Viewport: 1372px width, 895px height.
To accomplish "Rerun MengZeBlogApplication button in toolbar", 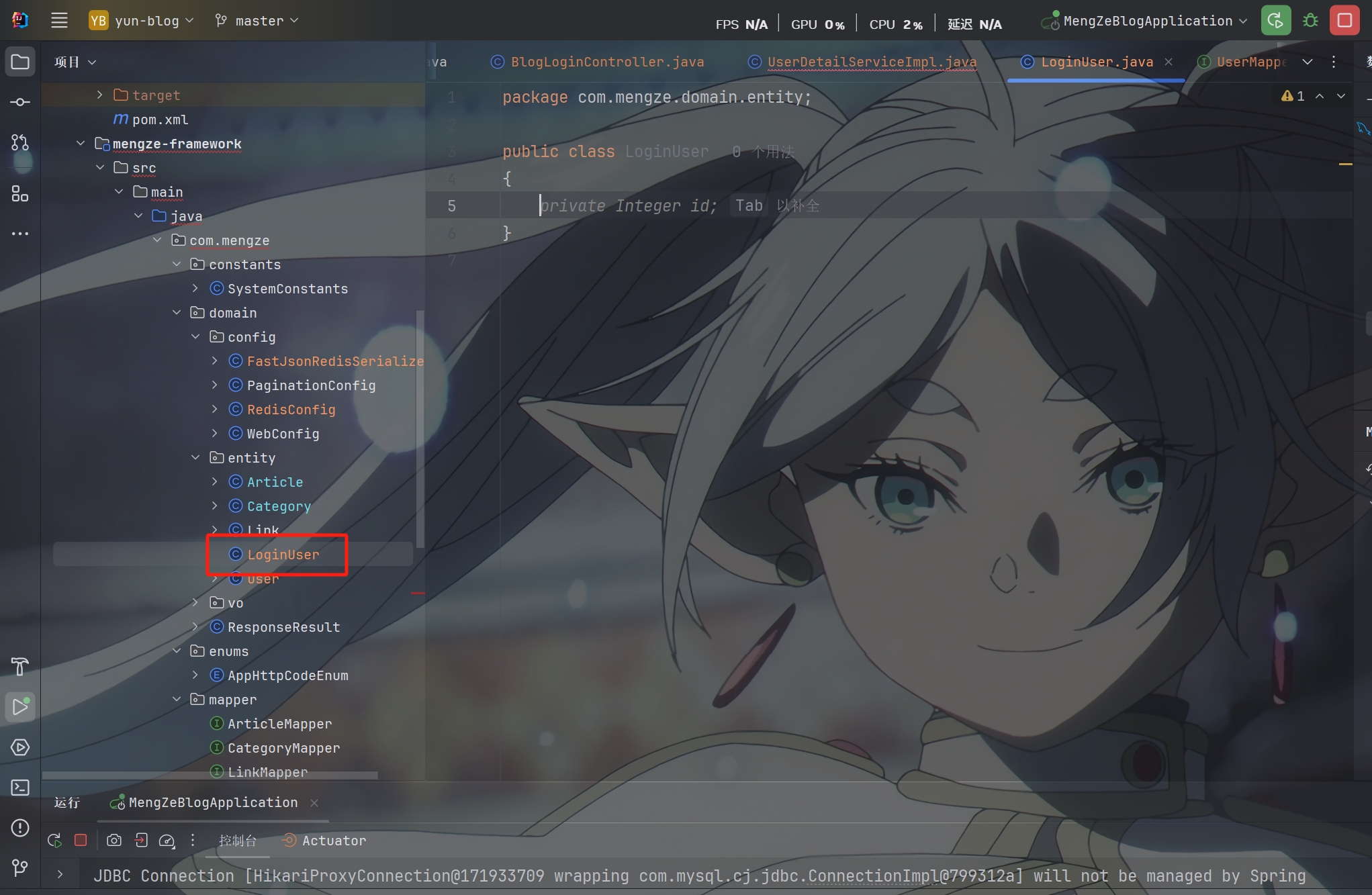I will 1275,21.
